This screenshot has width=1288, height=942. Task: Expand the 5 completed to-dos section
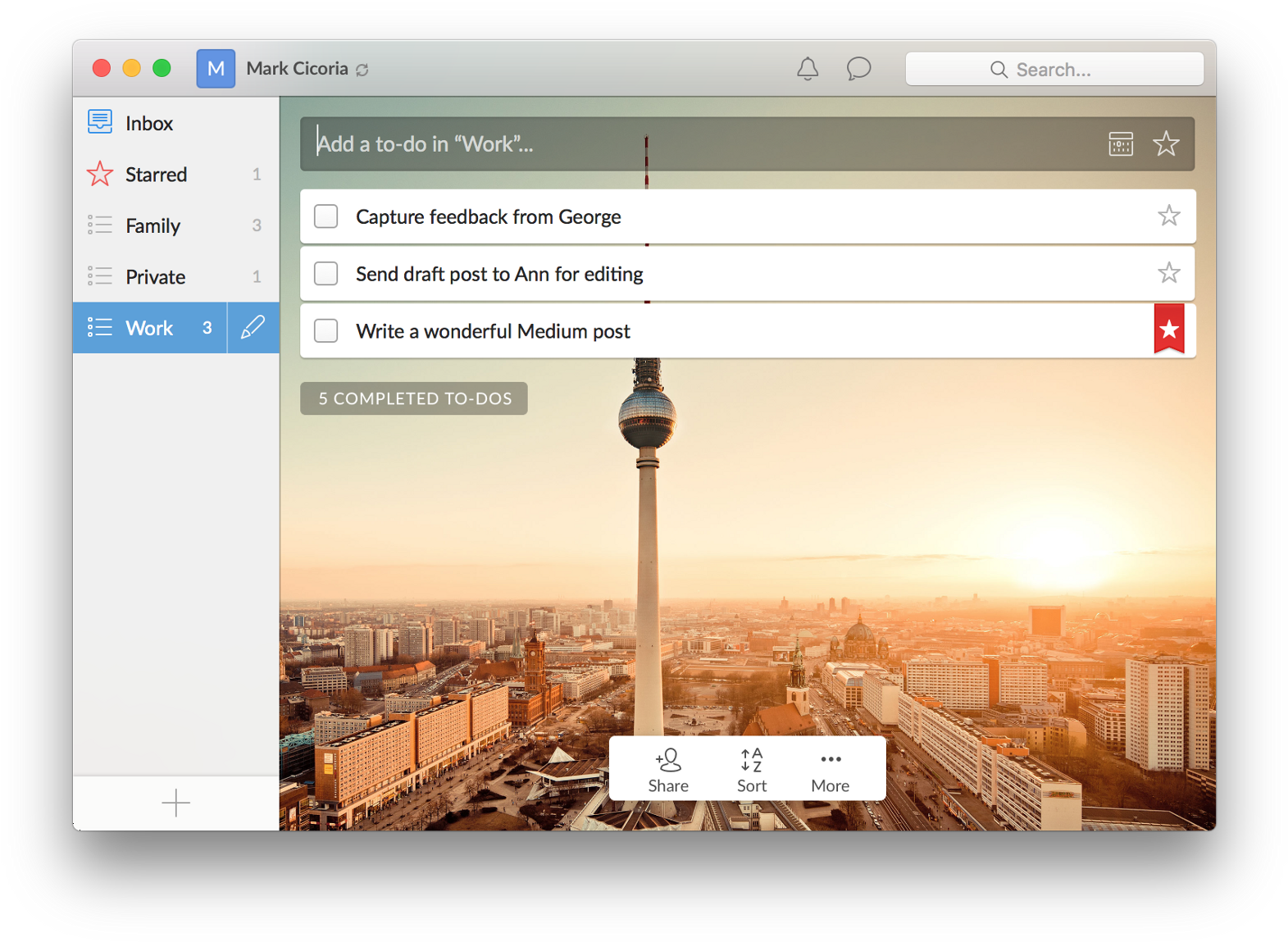tap(414, 398)
